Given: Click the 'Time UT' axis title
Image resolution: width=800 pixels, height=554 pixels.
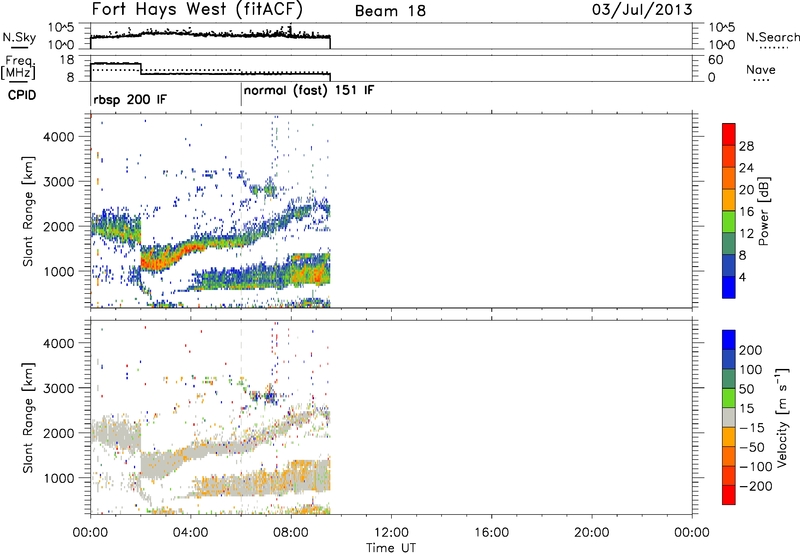Looking at the screenshot, I should coord(391,547).
